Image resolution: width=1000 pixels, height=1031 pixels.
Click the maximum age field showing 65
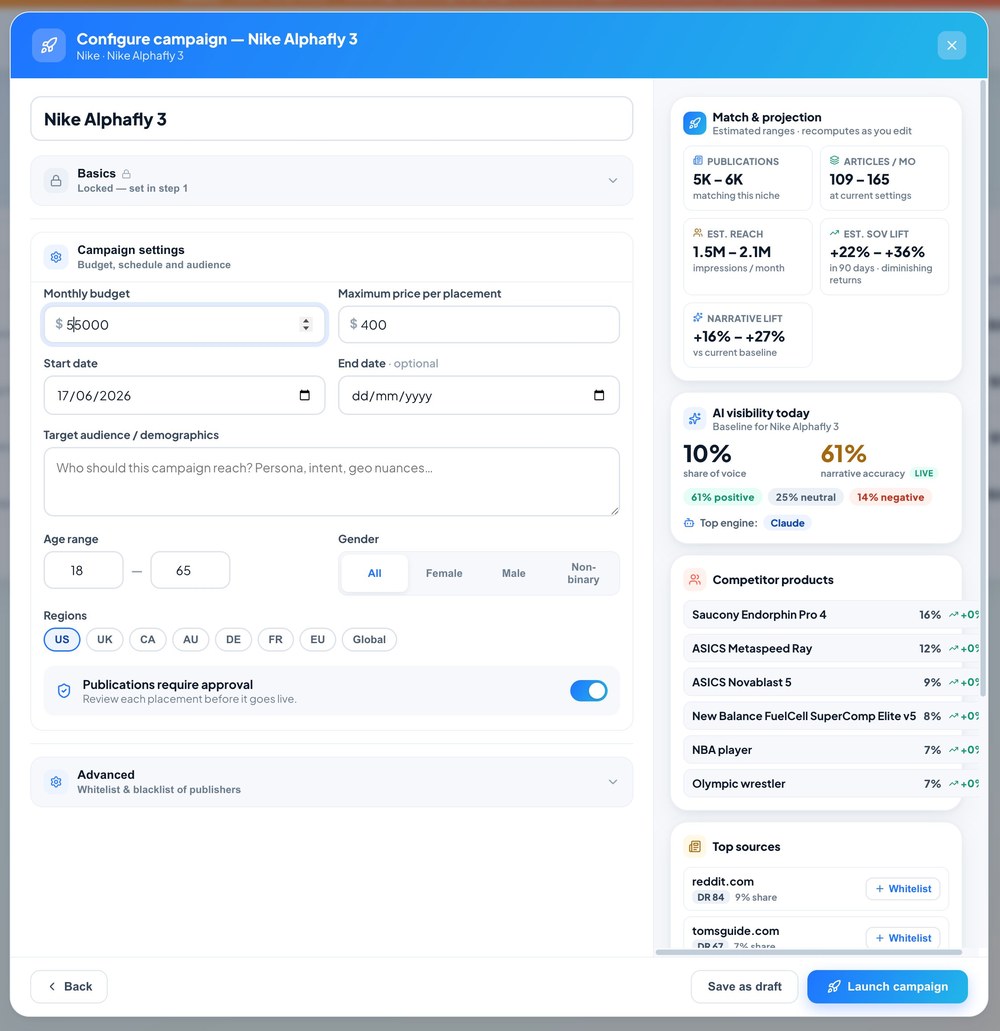(x=190, y=570)
